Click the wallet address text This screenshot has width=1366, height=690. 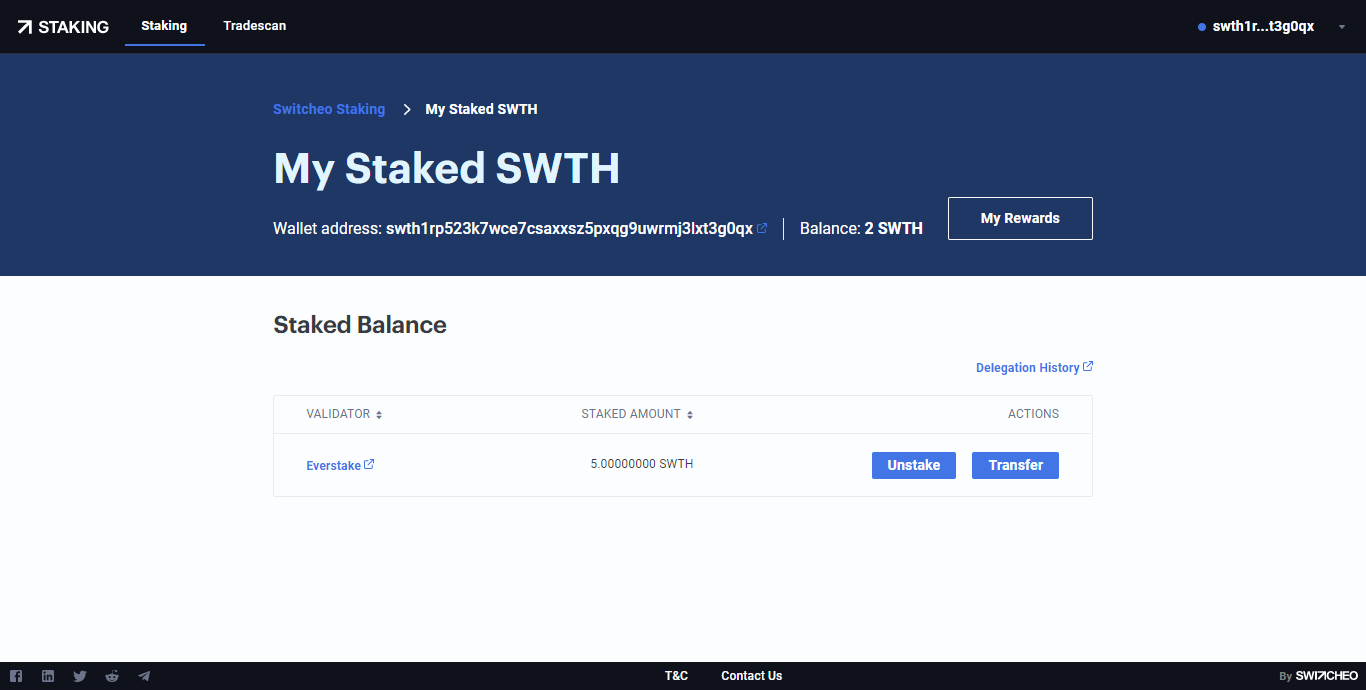coord(569,228)
